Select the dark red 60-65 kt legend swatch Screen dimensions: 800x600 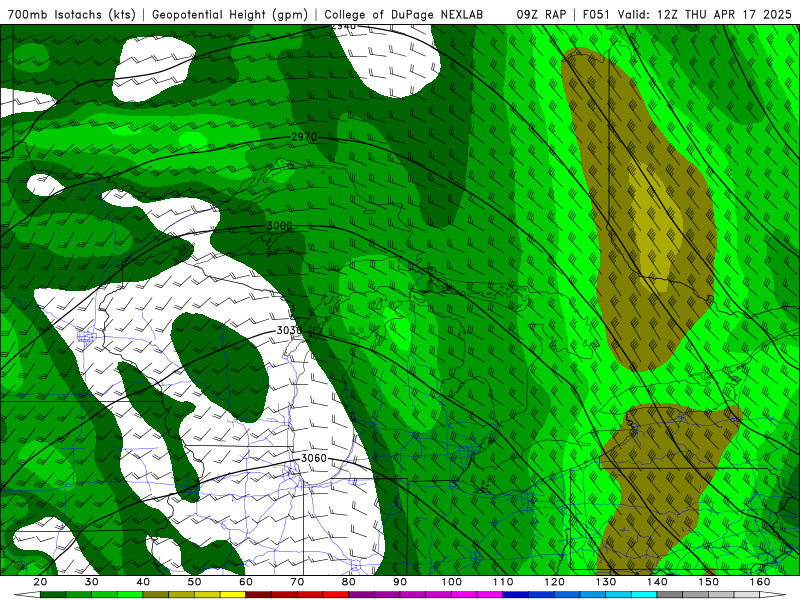tap(259, 595)
